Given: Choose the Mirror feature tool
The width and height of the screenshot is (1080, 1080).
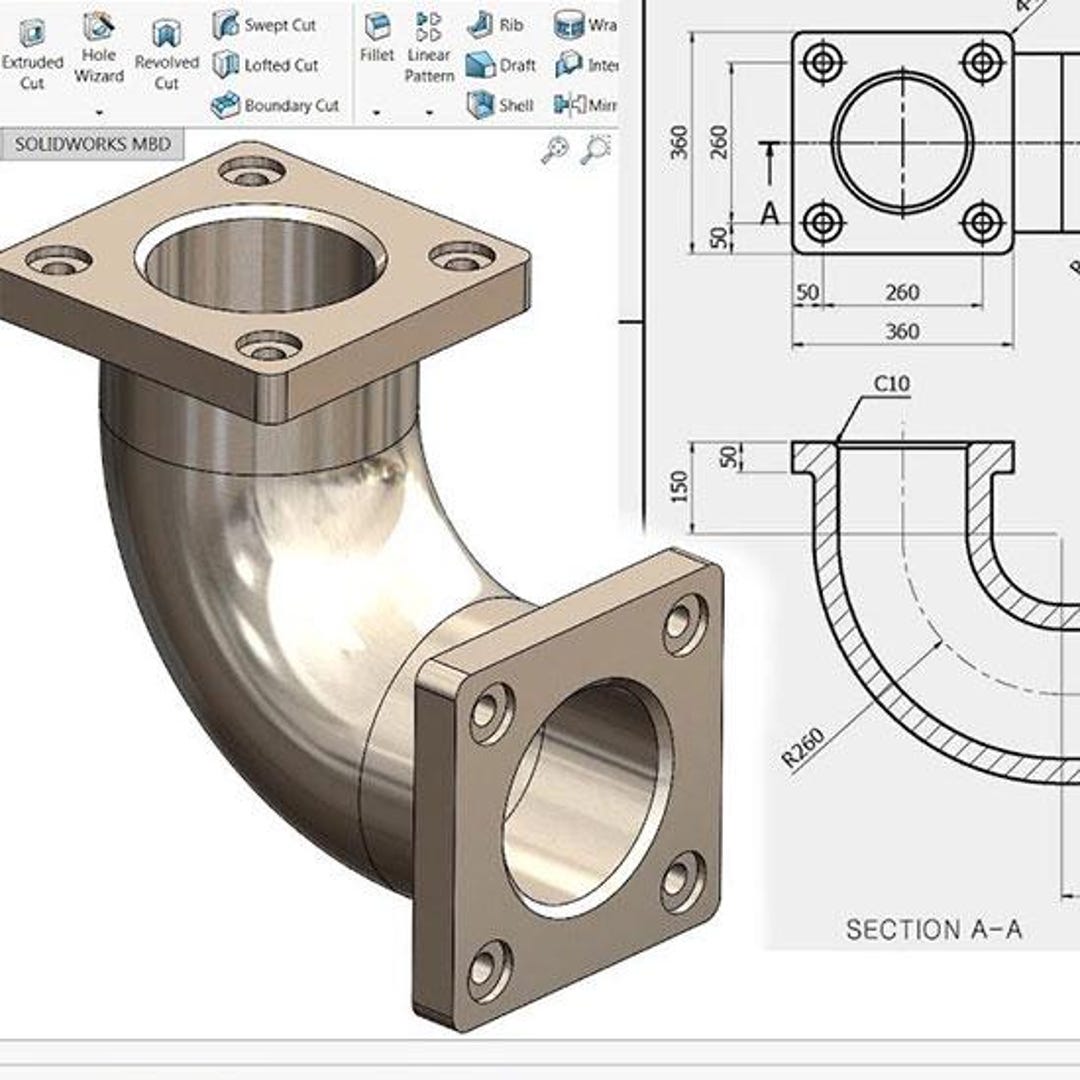Looking at the screenshot, I should 585,105.
